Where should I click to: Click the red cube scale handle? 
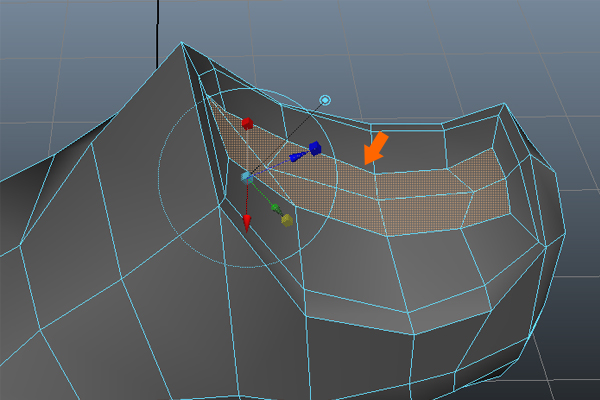pyautogui.click(x=248, y=124)
